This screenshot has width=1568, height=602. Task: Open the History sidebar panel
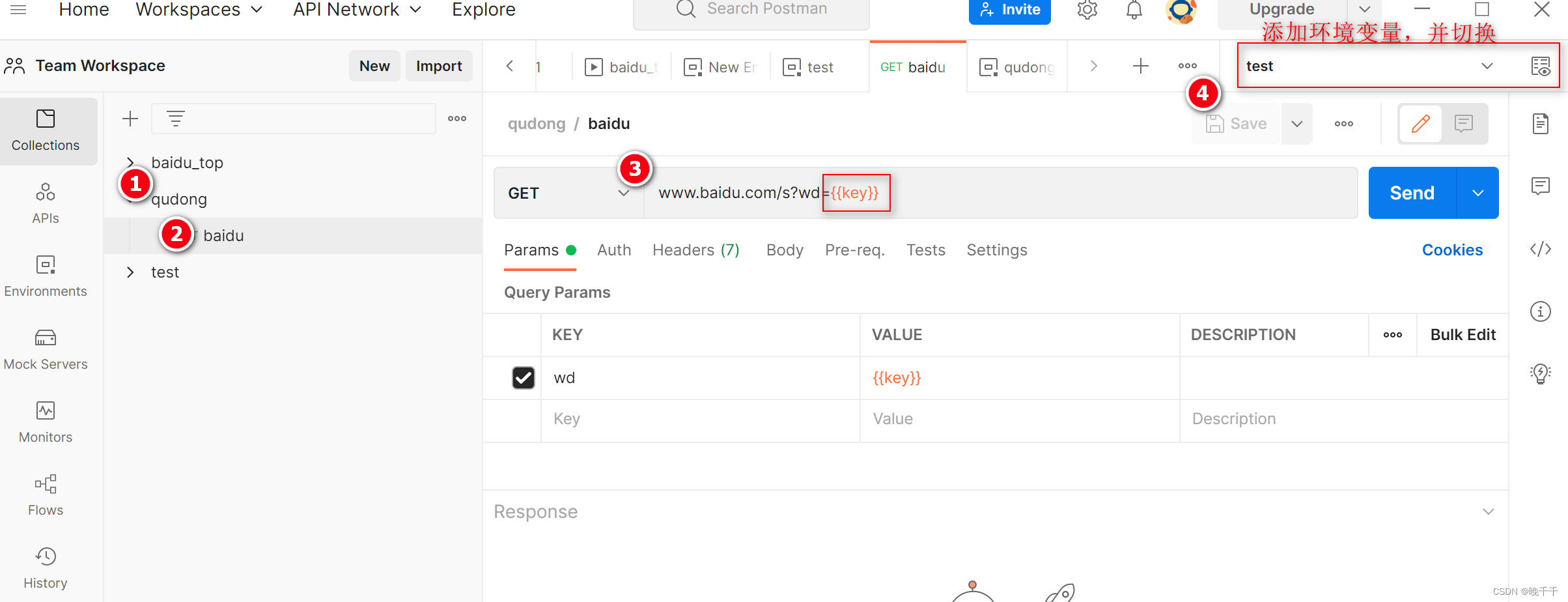click(x=46, y=568)
